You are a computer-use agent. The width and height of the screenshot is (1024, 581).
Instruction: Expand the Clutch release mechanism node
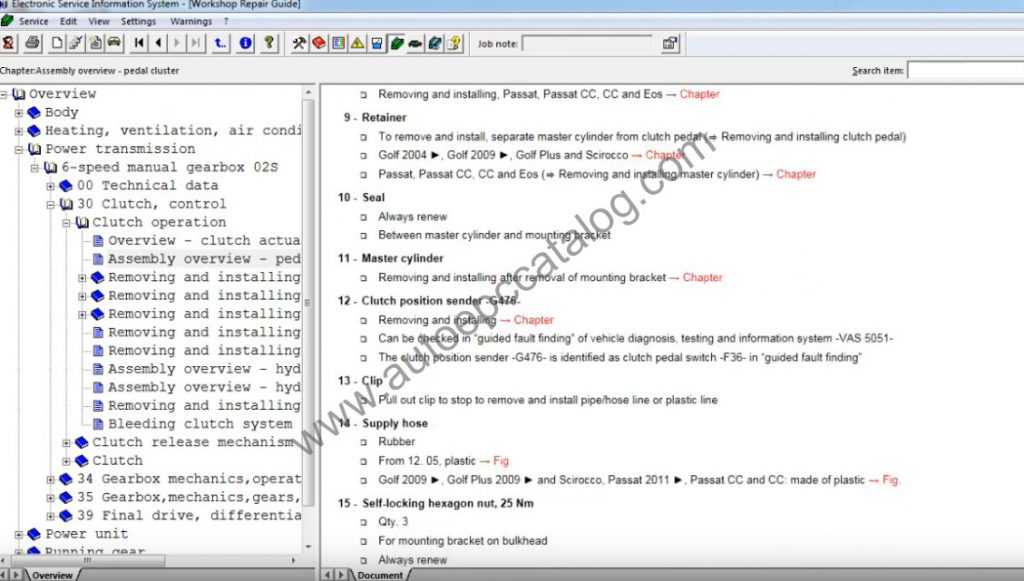coord(67,443)
